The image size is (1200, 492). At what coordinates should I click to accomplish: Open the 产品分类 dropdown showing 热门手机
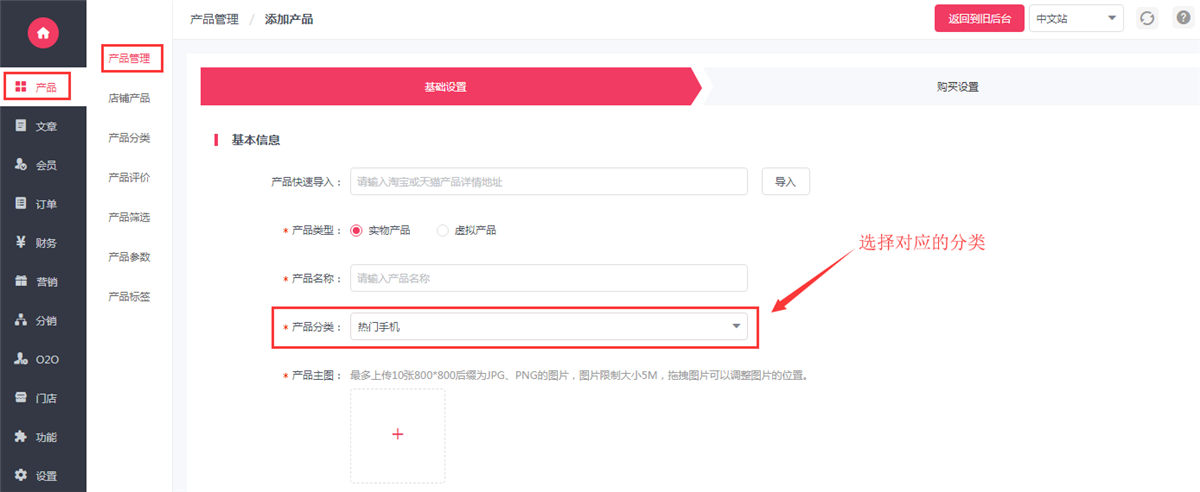pyautogui.click(x=549, y=326)
